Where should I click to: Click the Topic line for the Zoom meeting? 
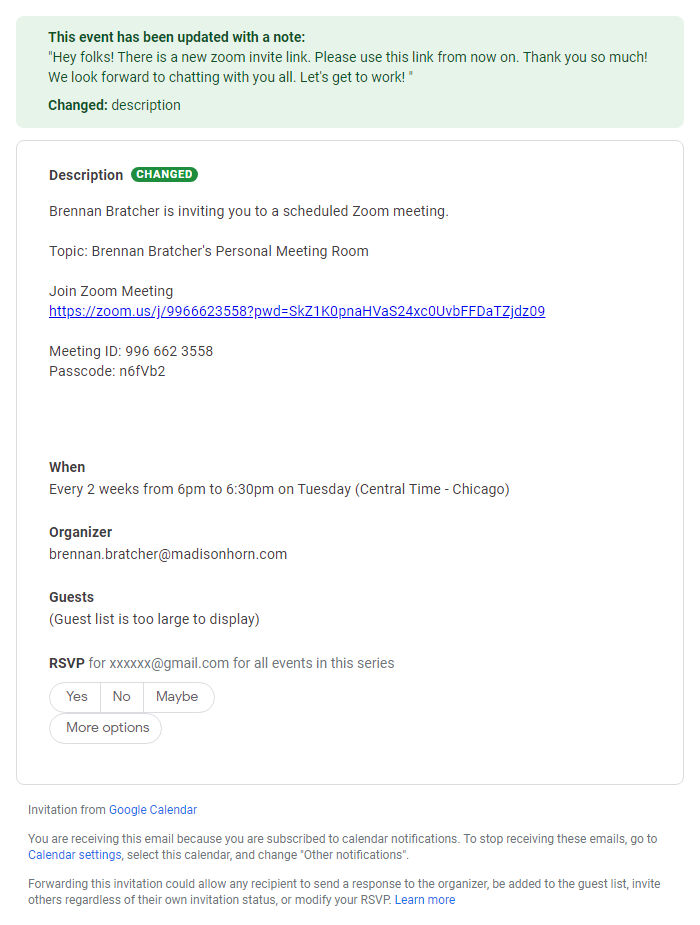209,251
